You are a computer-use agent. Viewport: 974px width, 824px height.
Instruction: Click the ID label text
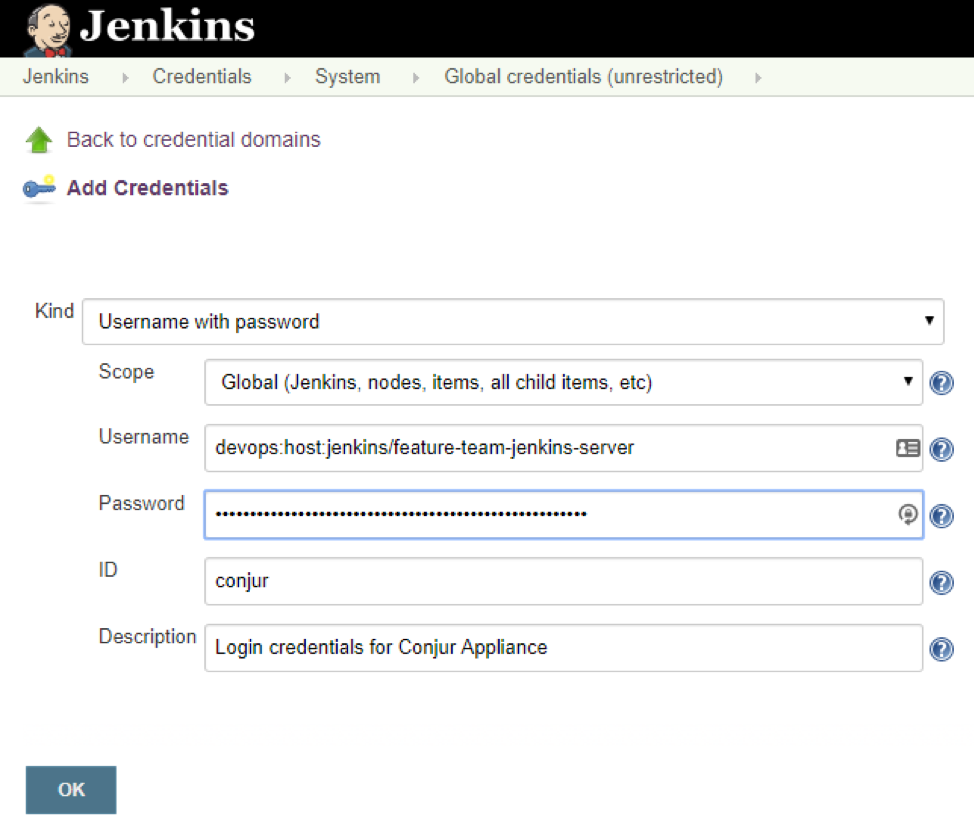[x=108, y=569]
